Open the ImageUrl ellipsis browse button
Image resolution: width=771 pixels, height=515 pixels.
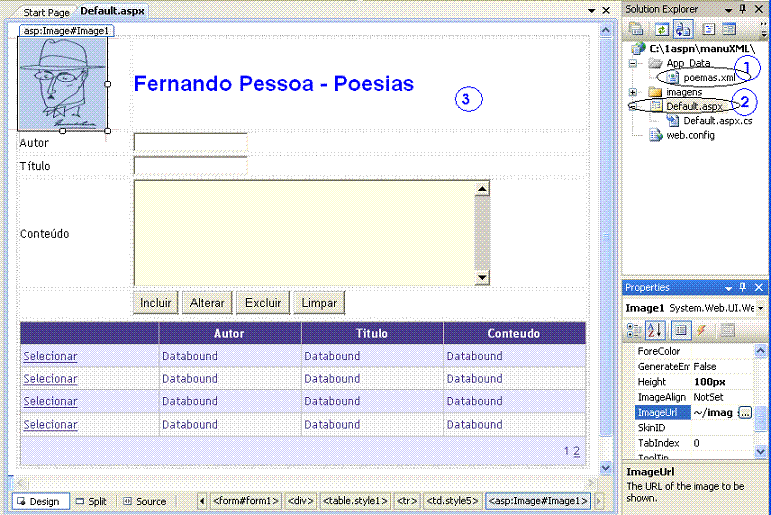click(x=745, y=412)
